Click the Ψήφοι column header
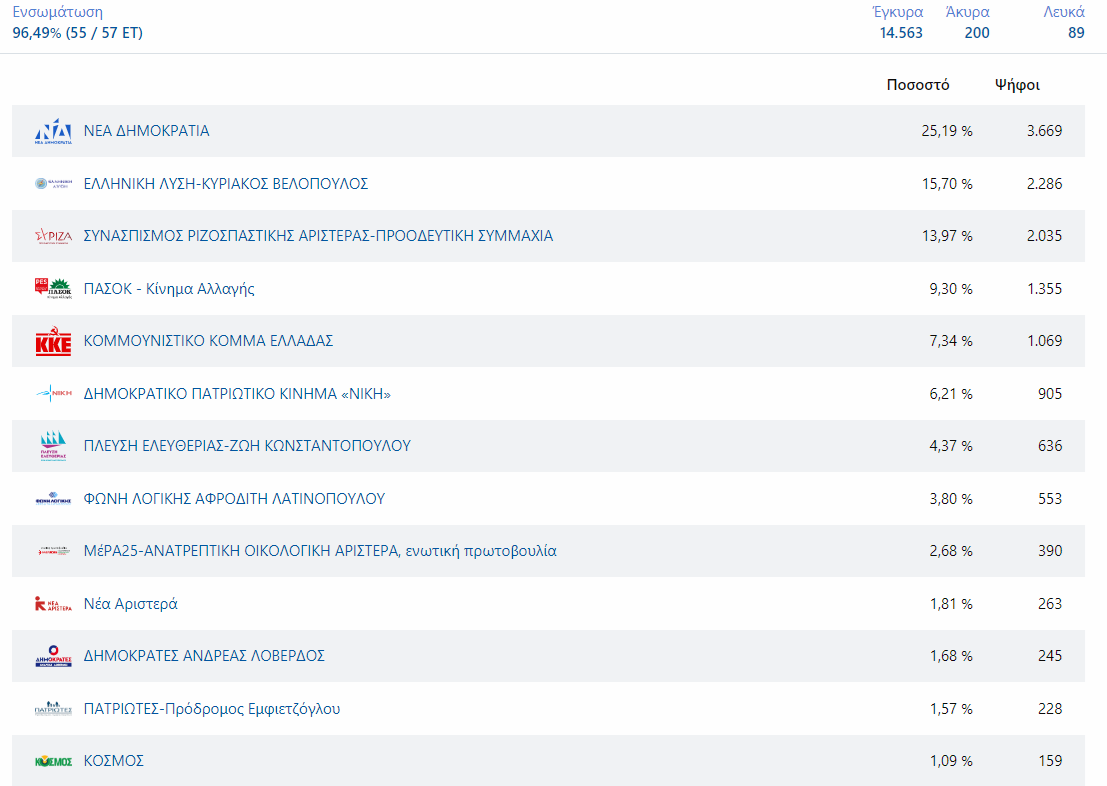This screenshot has height=786, width=1107. point(1017,85)
